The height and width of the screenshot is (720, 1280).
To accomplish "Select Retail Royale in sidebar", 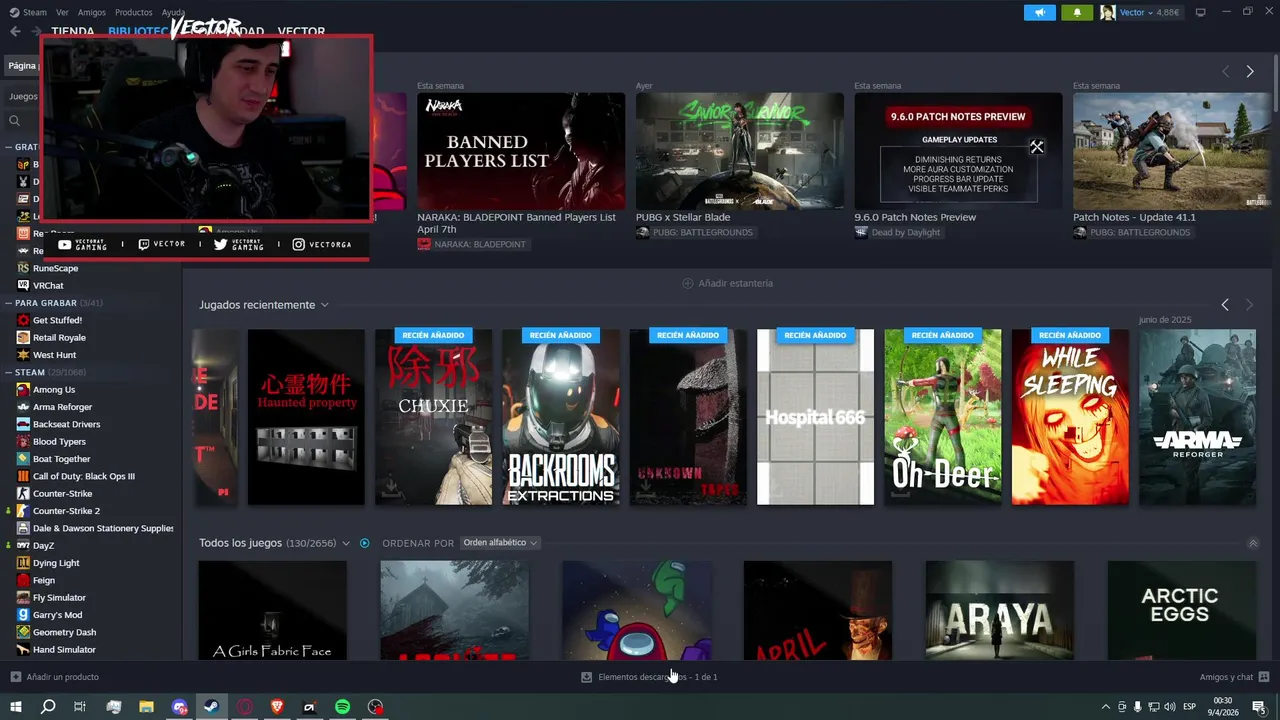I will click(x=59, y=337).
